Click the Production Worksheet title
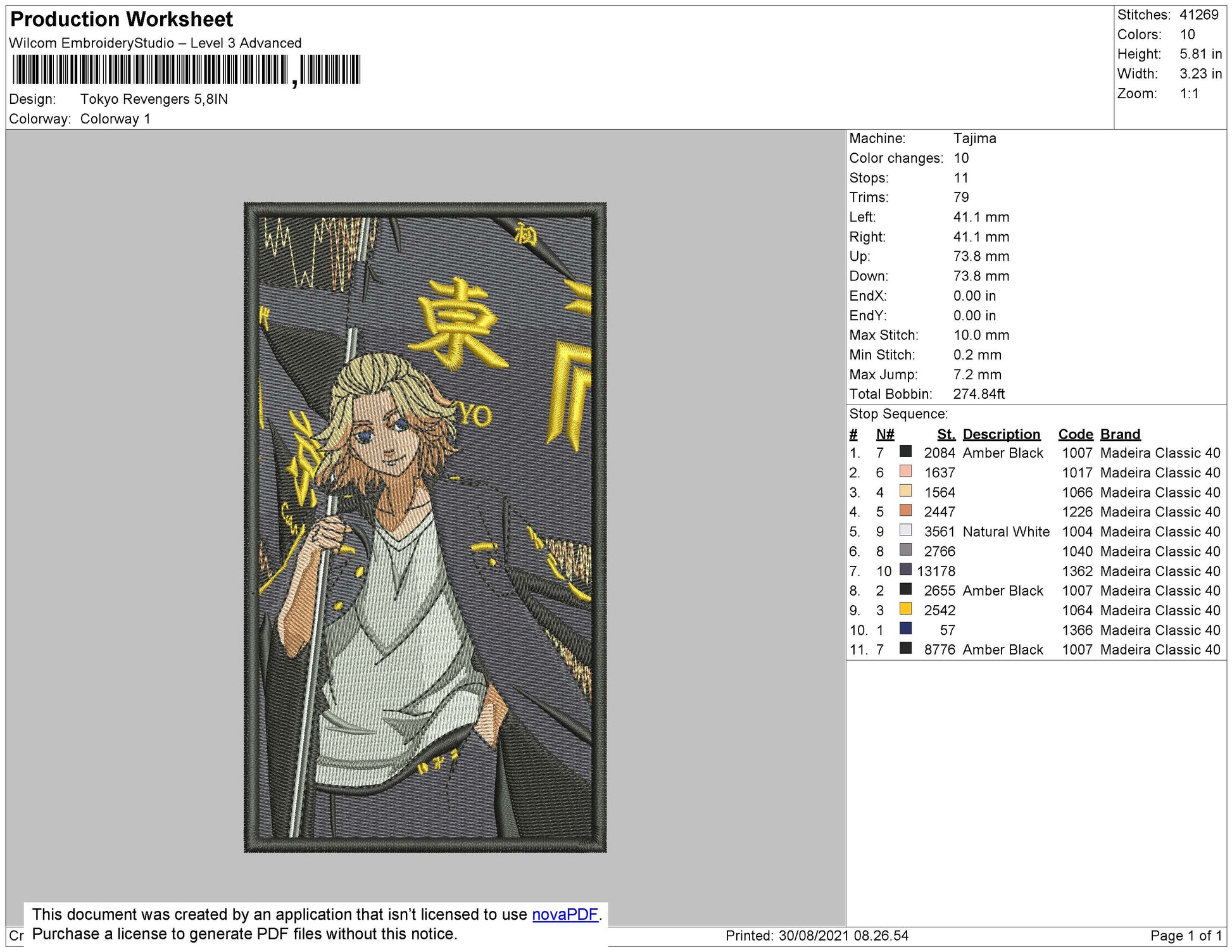This screenshot has height=952, width=1232. 122,20
